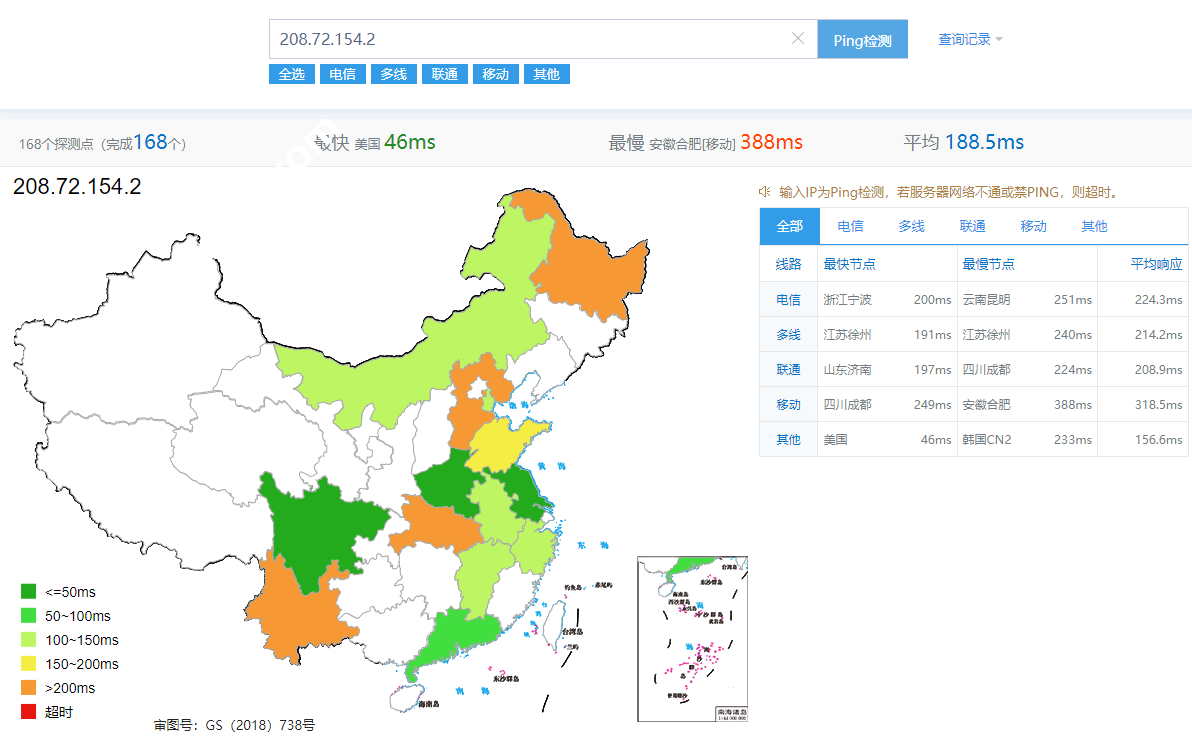This screenshot has width=1192, height=747.
Task: Click the 208.72.154.2 map title
Action: pyautogui.click(x=78, y=186)
